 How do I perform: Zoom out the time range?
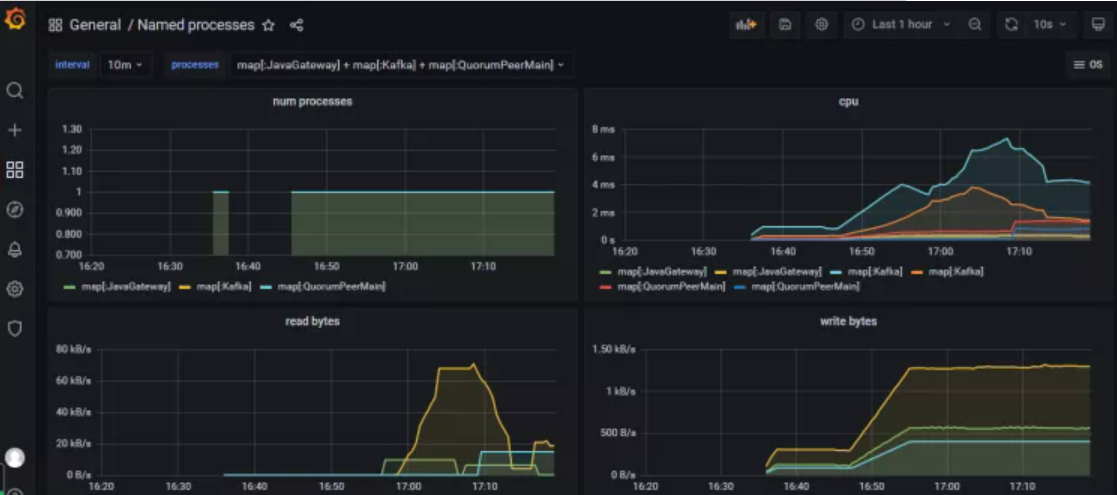tap(975, 24)
